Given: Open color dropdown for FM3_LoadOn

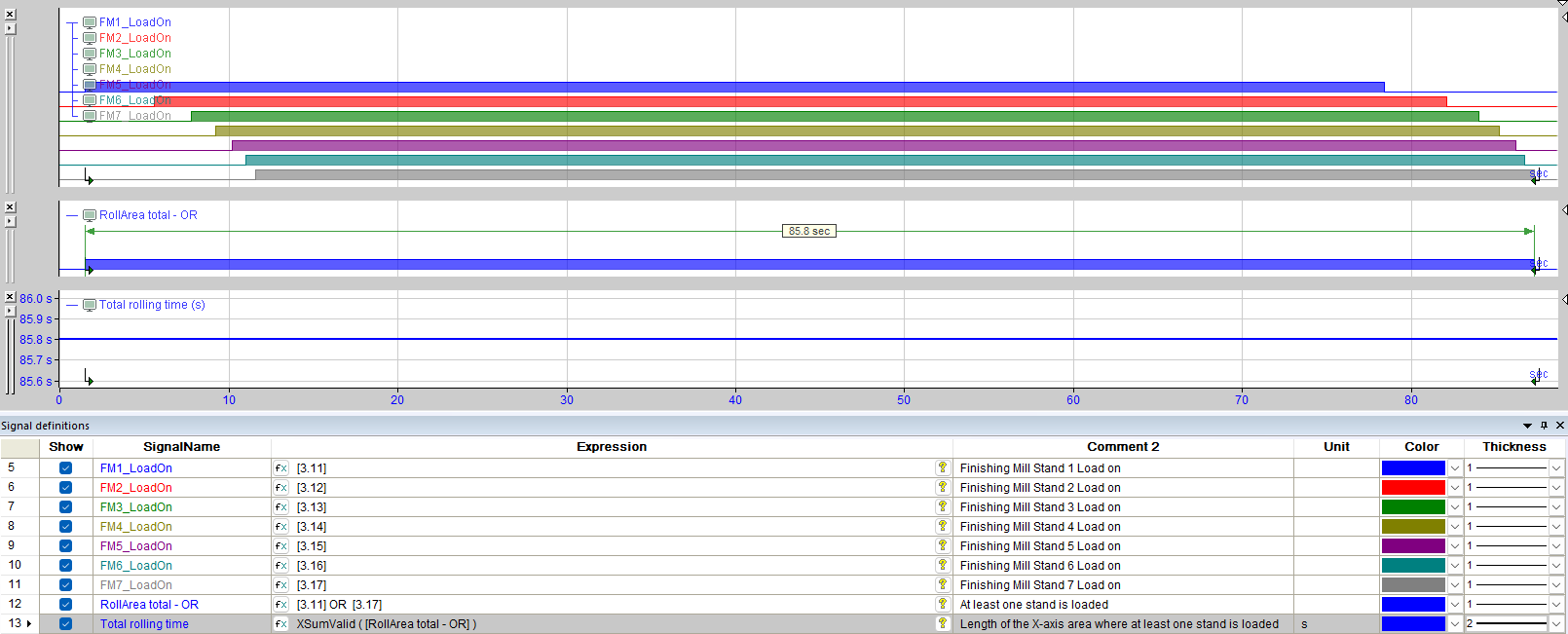Looking at the screenshot, I should coord(1455,507).
